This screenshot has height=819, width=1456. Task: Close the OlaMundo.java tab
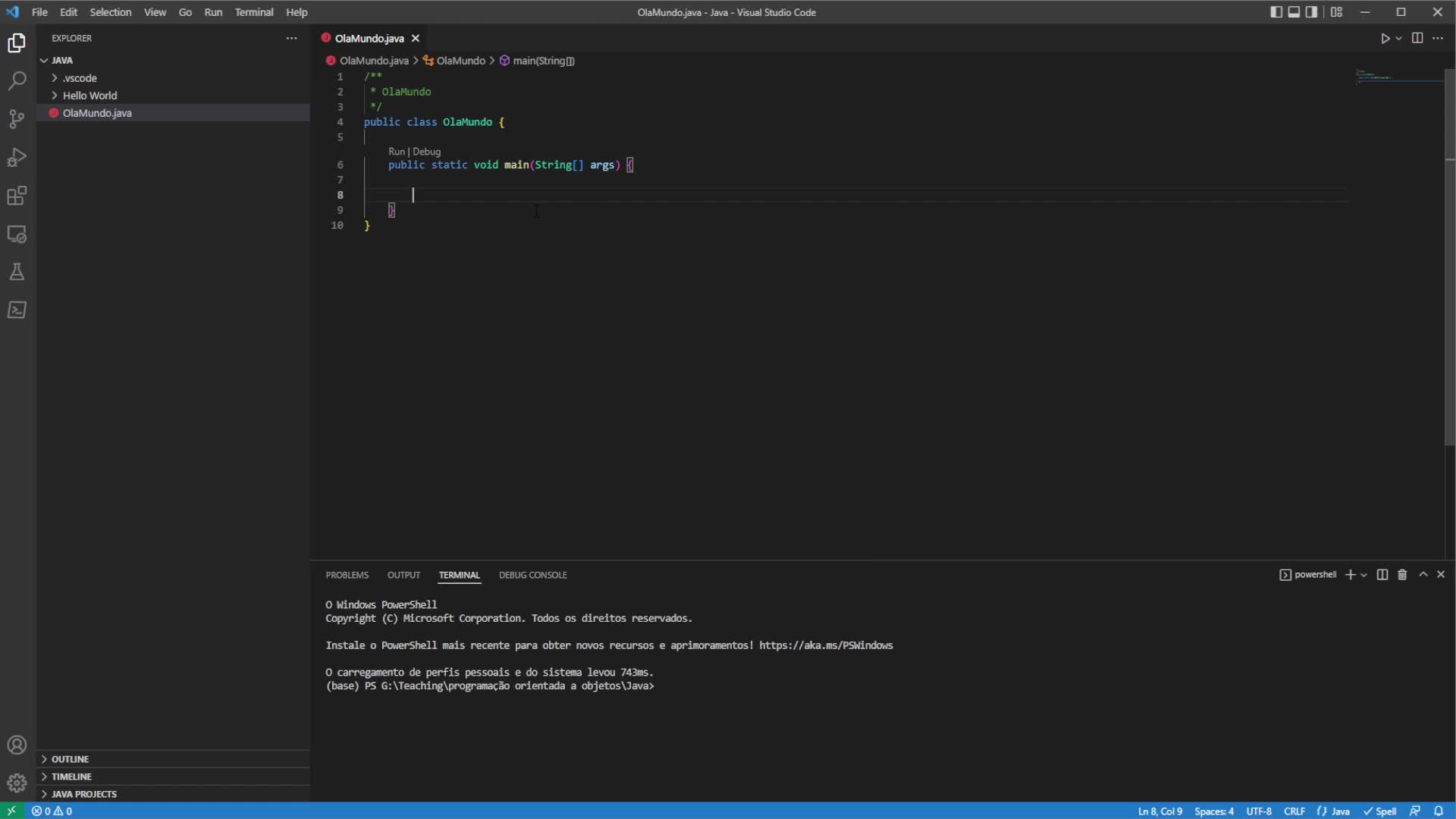(416, 38)
